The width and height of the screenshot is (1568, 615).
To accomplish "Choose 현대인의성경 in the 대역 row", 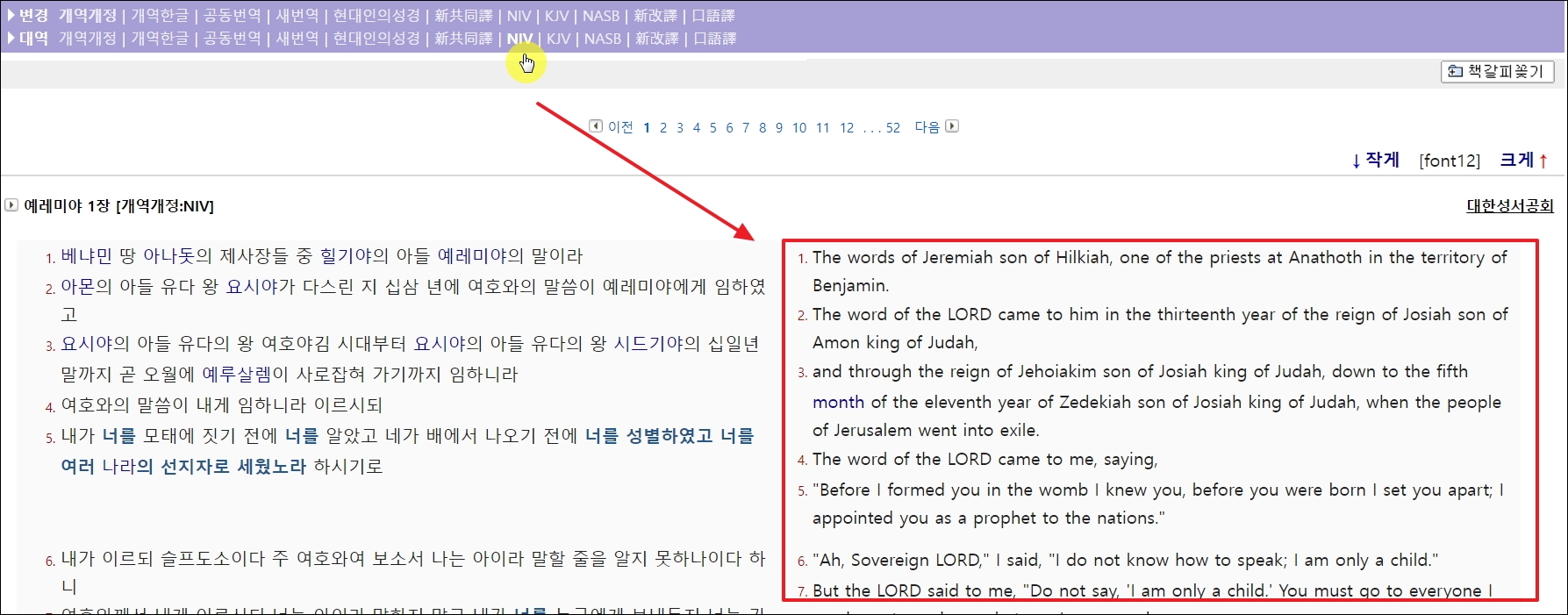I will point(376,39).
